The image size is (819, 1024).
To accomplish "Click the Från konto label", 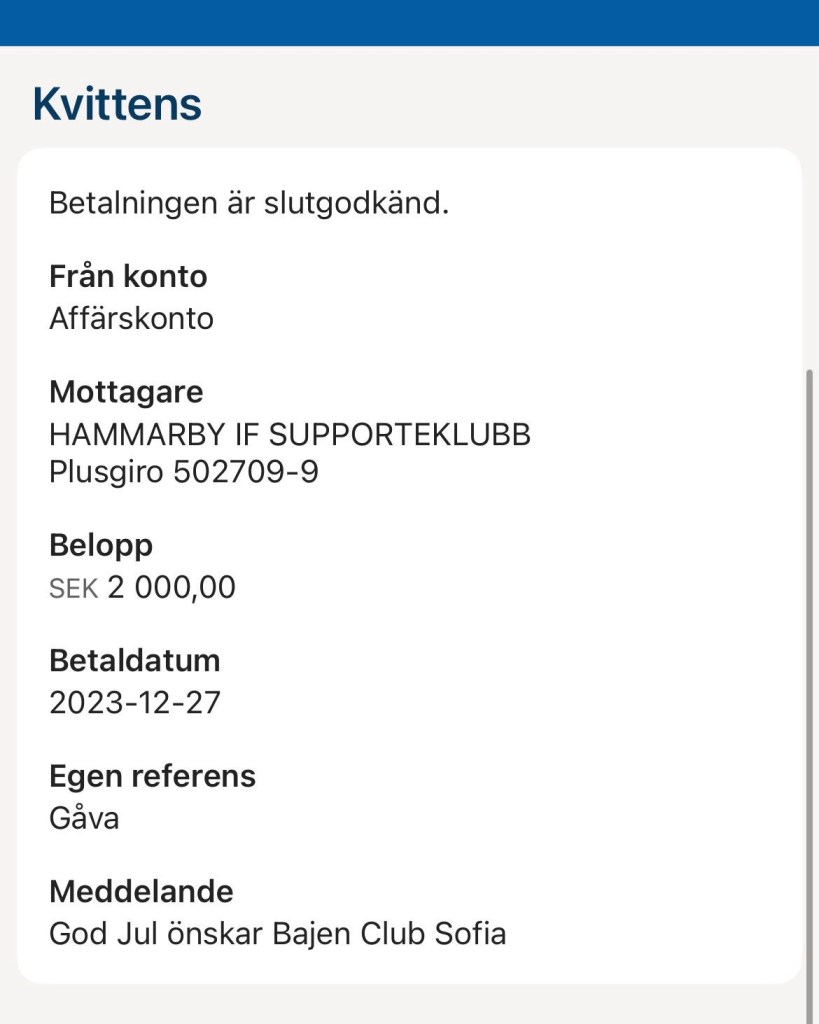I will pos(128,275).
